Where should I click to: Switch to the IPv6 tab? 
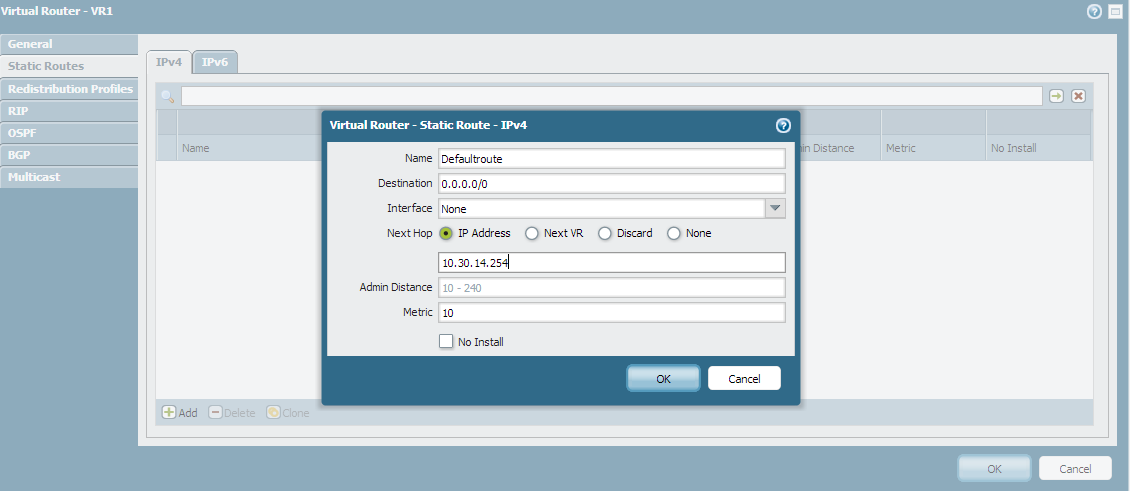(x=215, y=62)
